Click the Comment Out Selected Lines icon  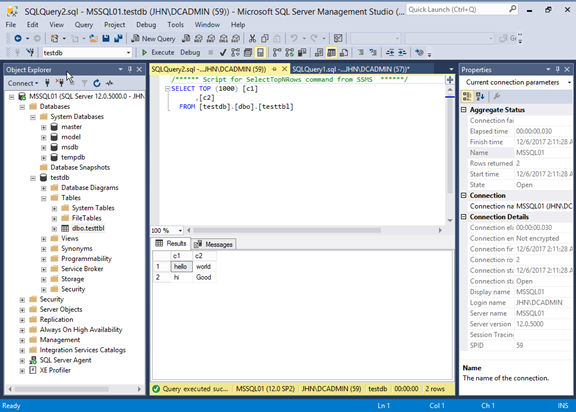tap(361, 53)
